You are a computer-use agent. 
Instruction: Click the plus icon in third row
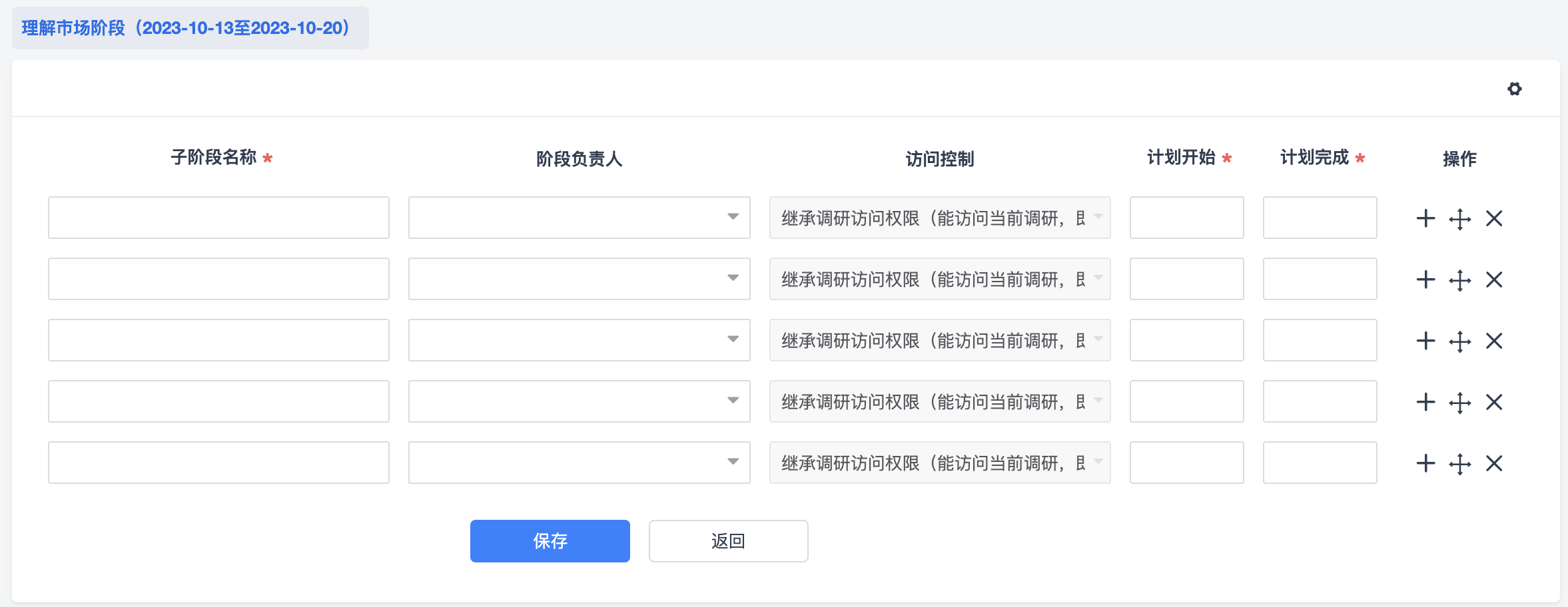coord(1425,341)
